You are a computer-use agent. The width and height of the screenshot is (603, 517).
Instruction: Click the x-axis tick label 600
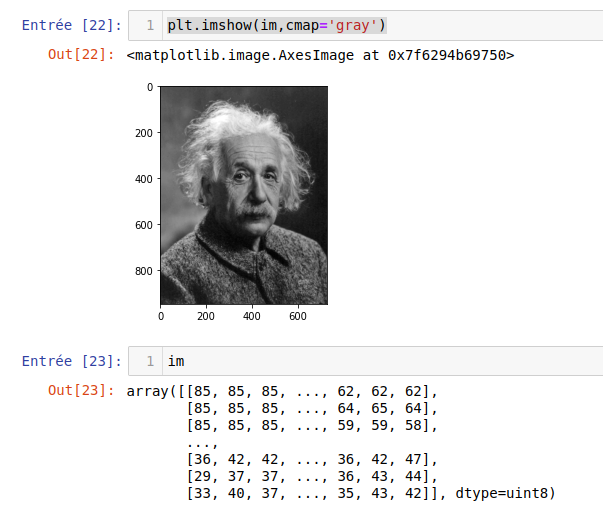(x=297, y=316)
